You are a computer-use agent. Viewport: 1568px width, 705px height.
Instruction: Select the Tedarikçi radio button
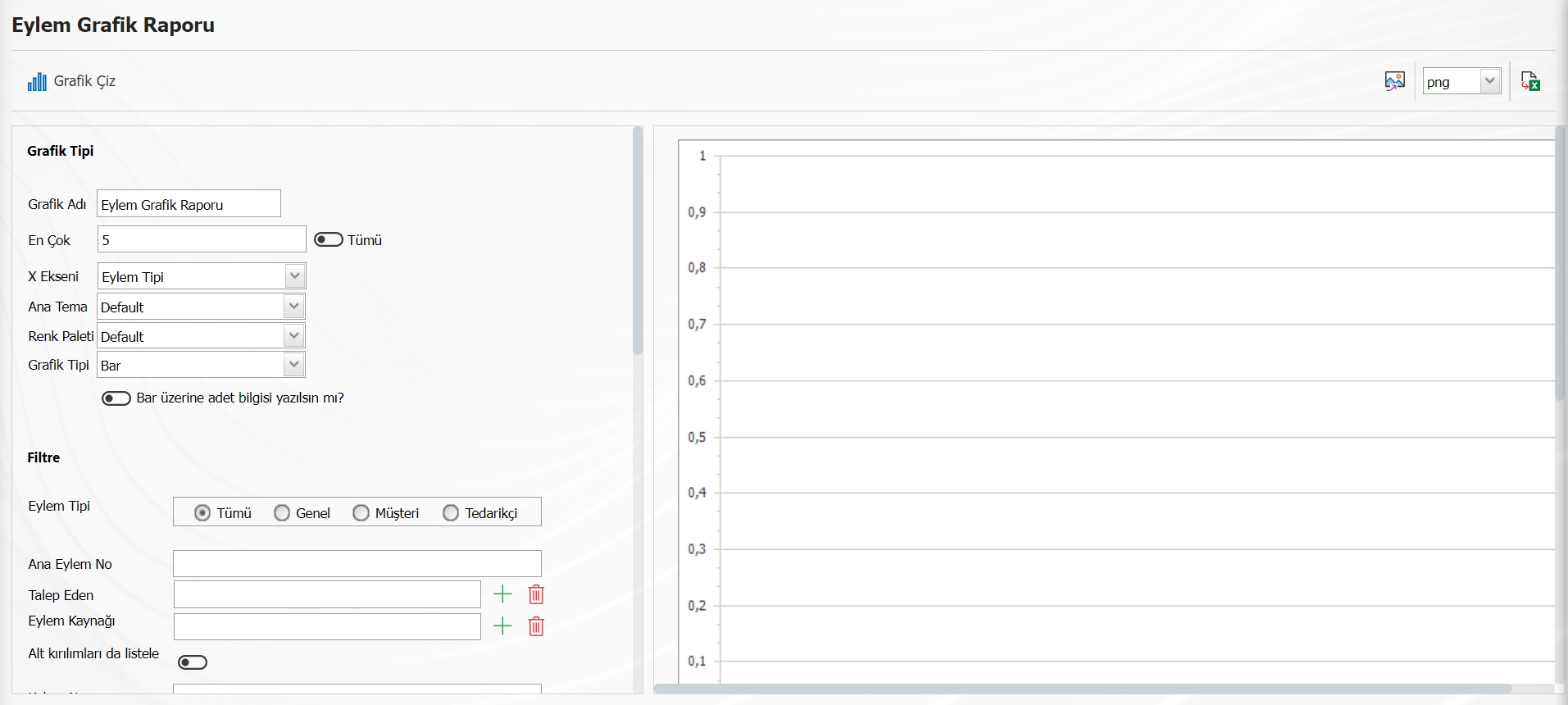point(451,513)
